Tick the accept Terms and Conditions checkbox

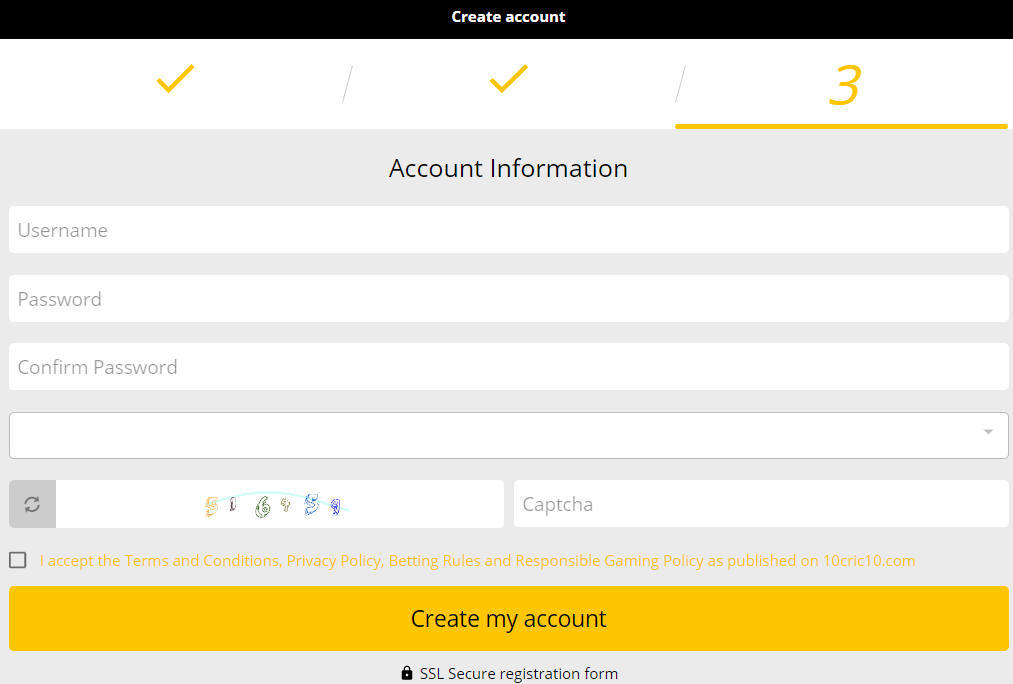click(18, 560)
